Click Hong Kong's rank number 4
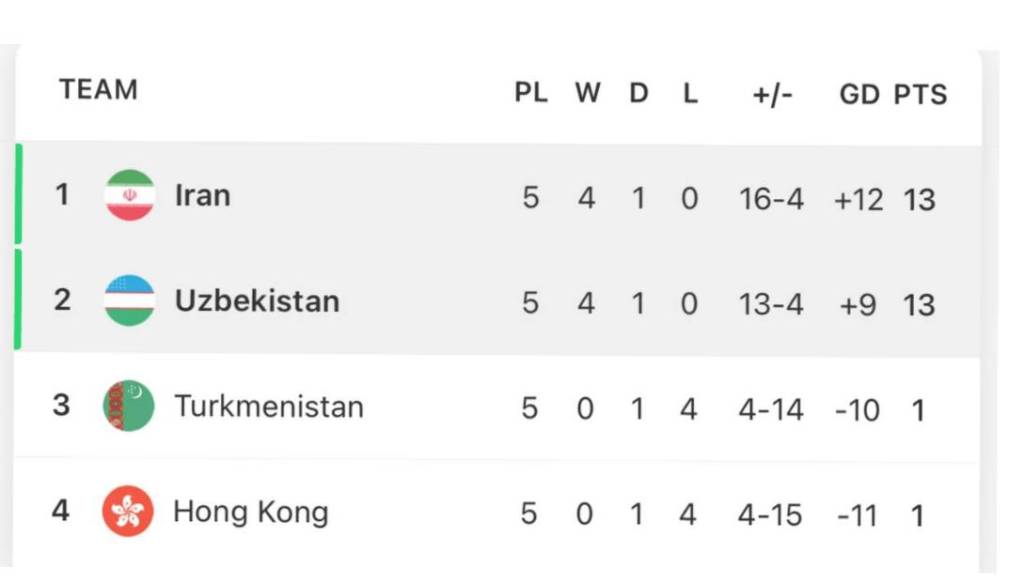 click(x=61, y=511)
